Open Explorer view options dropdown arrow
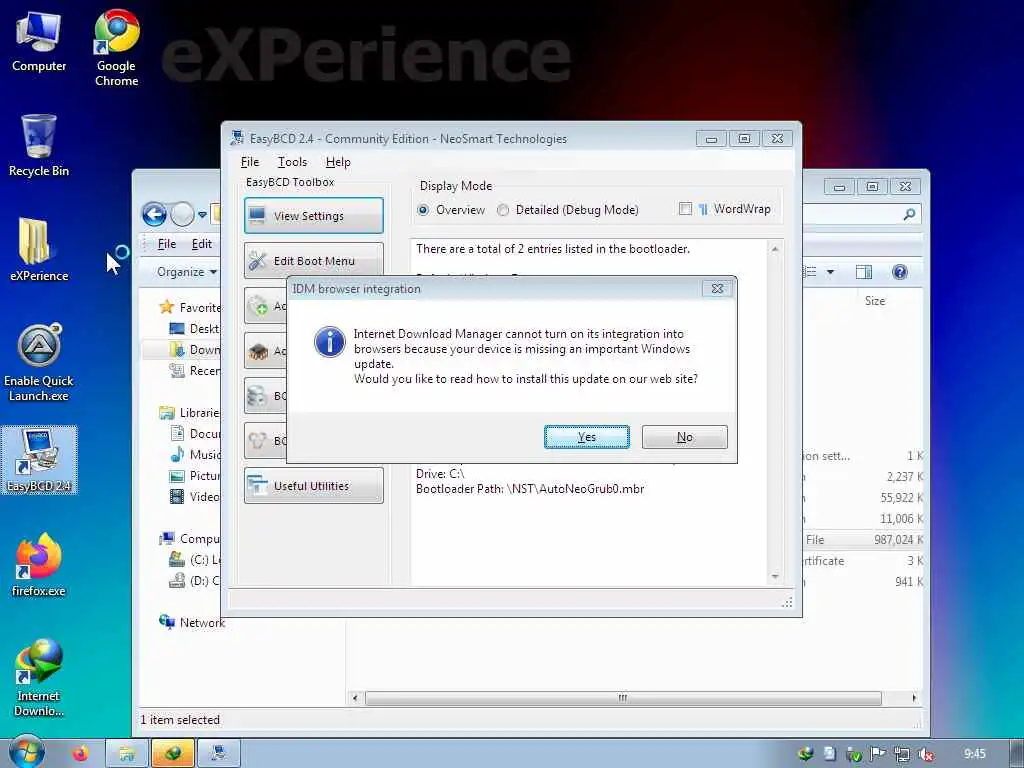 [x=830, y=272]
